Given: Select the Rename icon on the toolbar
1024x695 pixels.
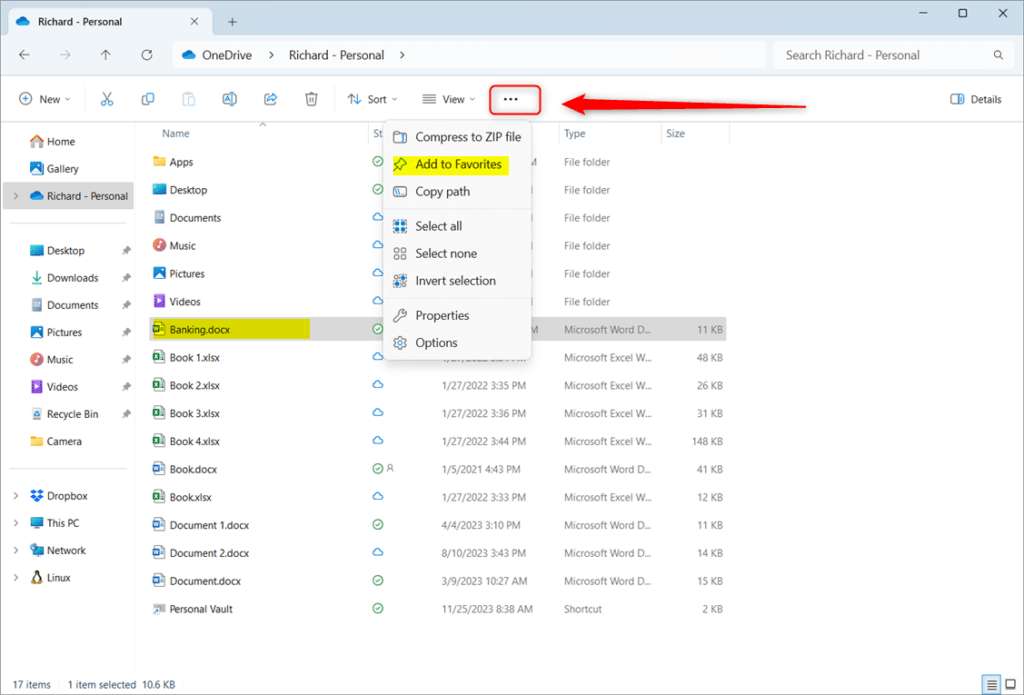Looking at the screenshot, I should (229, 99).
